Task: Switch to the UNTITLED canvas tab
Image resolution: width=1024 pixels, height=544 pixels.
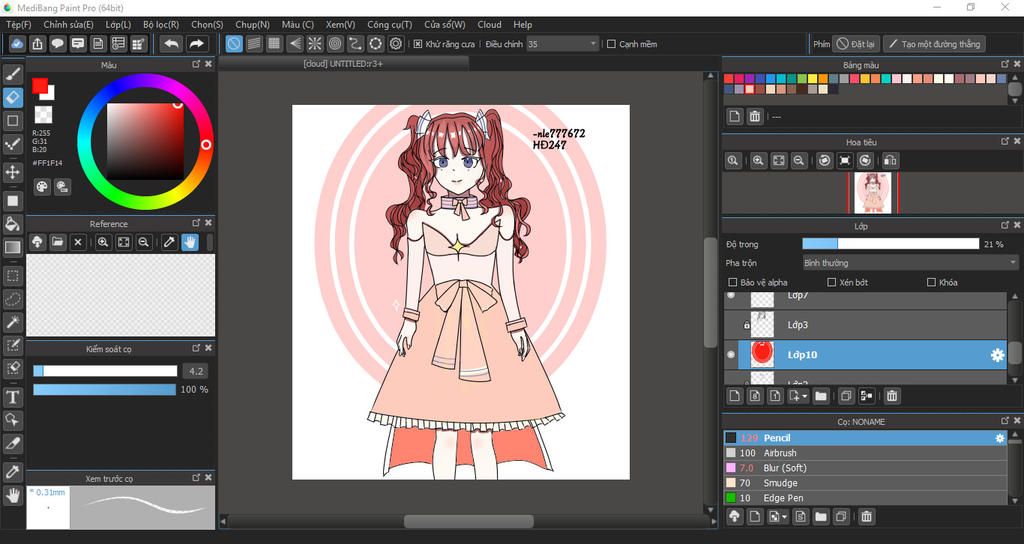Action: 344,63
